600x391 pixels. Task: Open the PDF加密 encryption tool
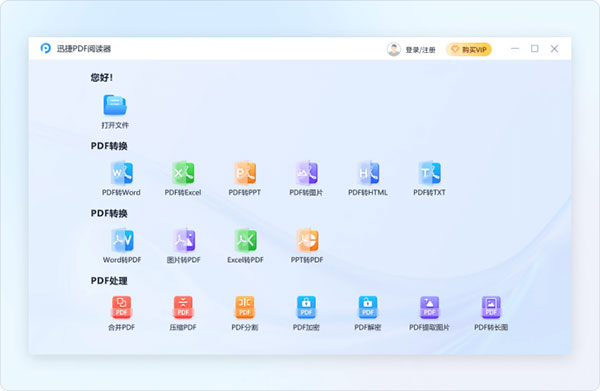[306, 307]
